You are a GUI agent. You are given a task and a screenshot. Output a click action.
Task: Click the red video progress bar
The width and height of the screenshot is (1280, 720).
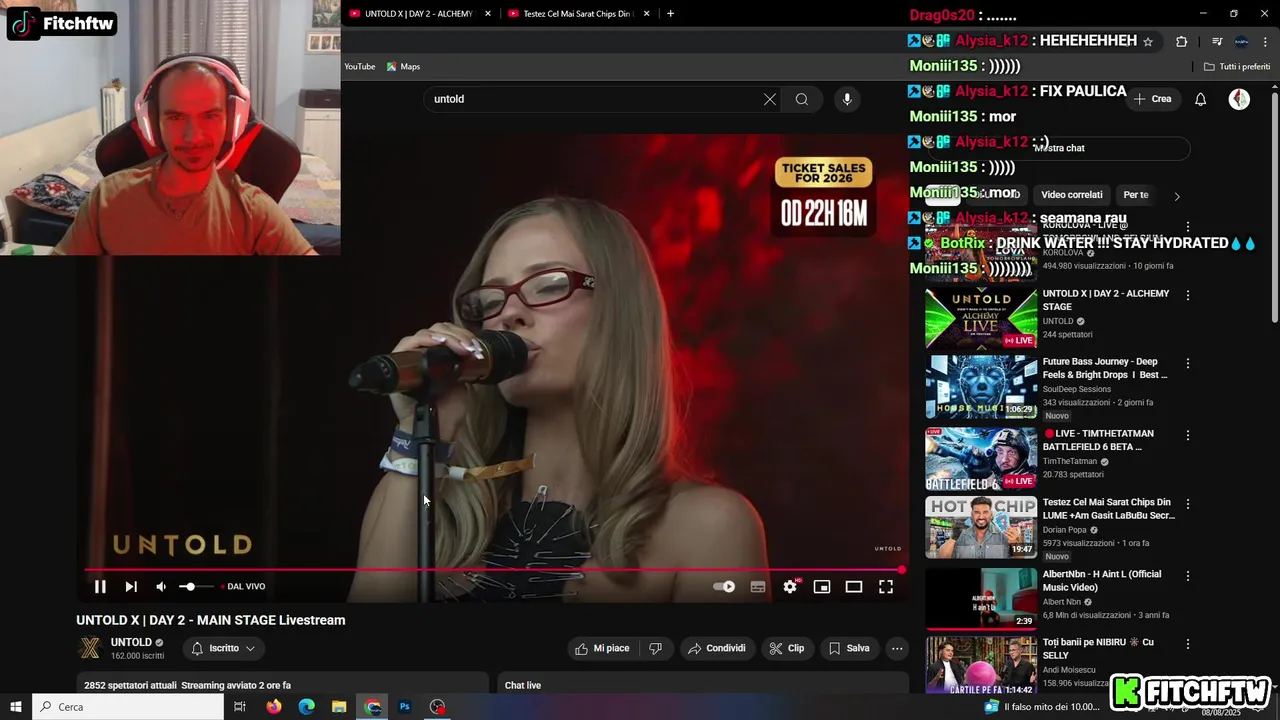494,570
